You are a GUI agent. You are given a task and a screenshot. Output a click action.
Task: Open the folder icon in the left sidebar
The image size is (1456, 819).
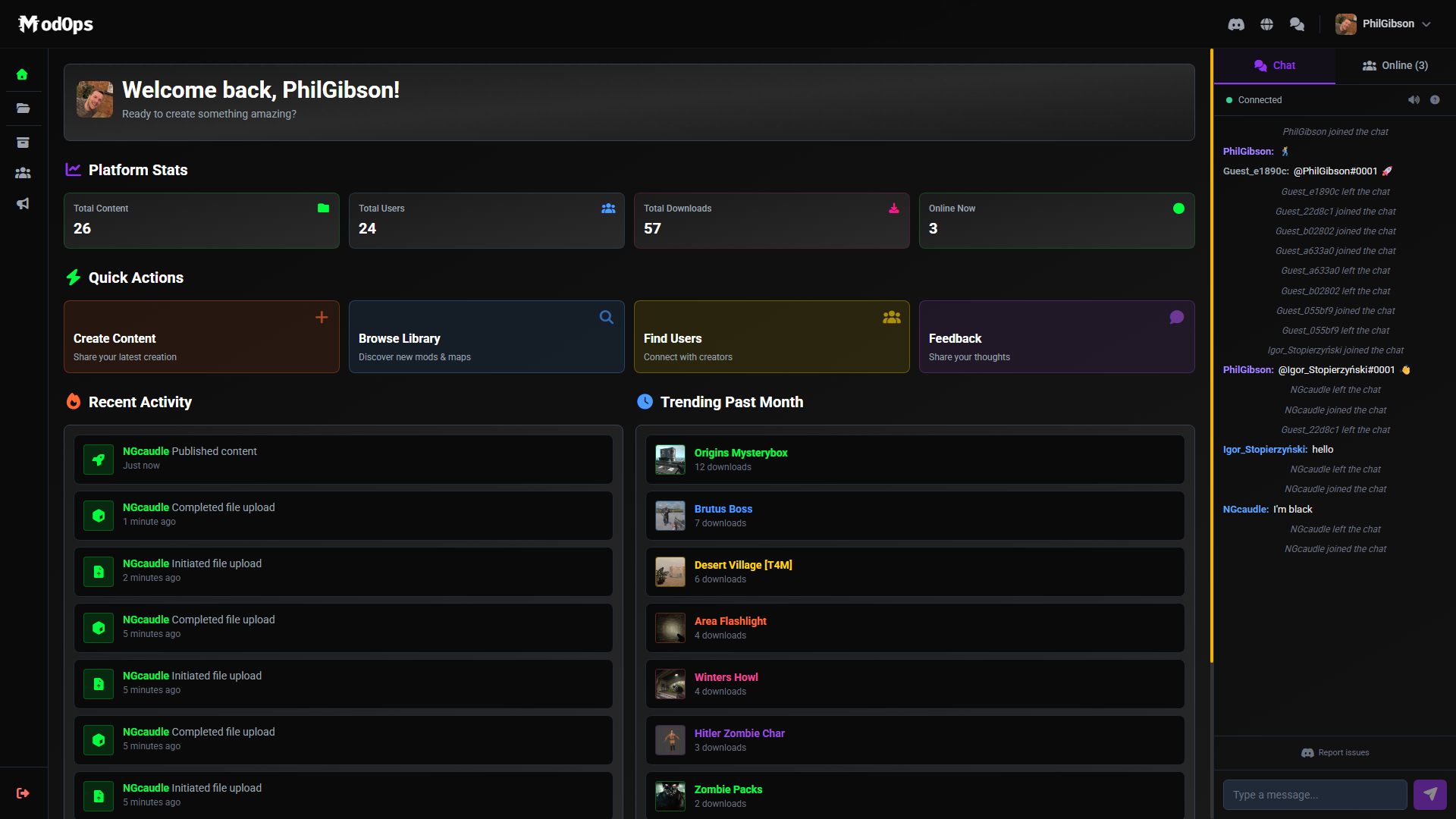pos(24,108)
